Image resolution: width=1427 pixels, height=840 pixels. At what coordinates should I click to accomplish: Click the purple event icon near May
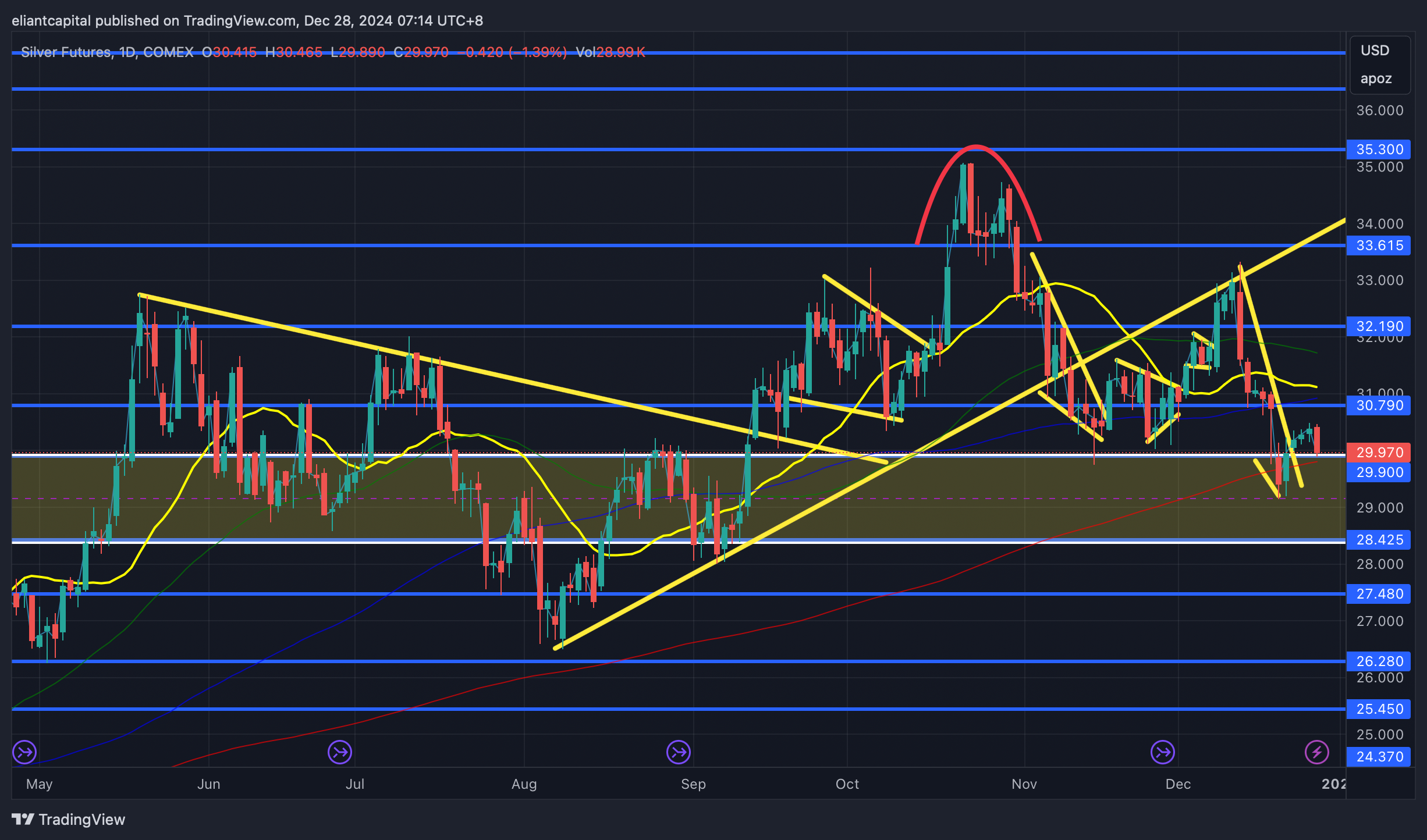24,752
